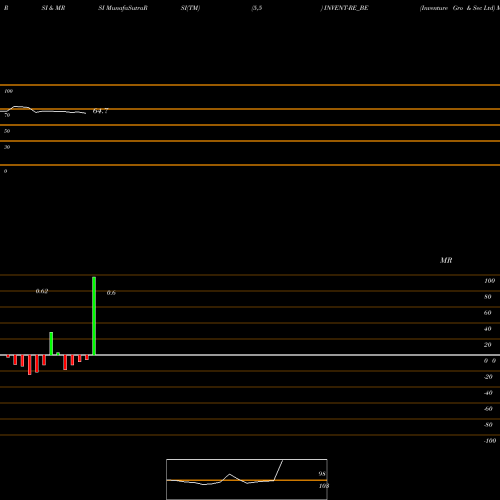
Task: Click the -40 label on the MR axis
Action: click(488, 393)
